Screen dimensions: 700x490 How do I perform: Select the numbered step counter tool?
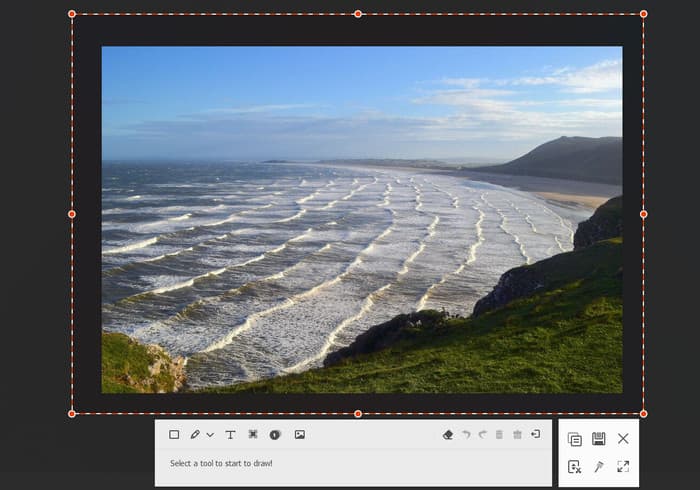pyautogui.click(x=275, y=435)
